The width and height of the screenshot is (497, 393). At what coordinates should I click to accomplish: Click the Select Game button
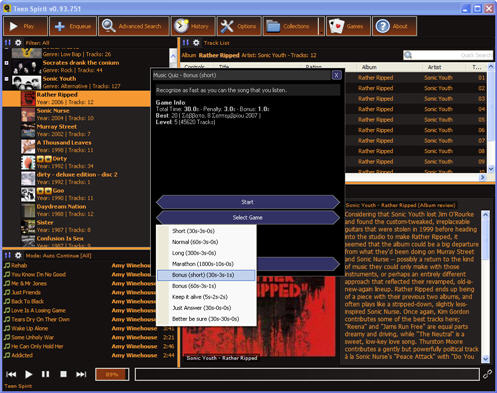248,217
